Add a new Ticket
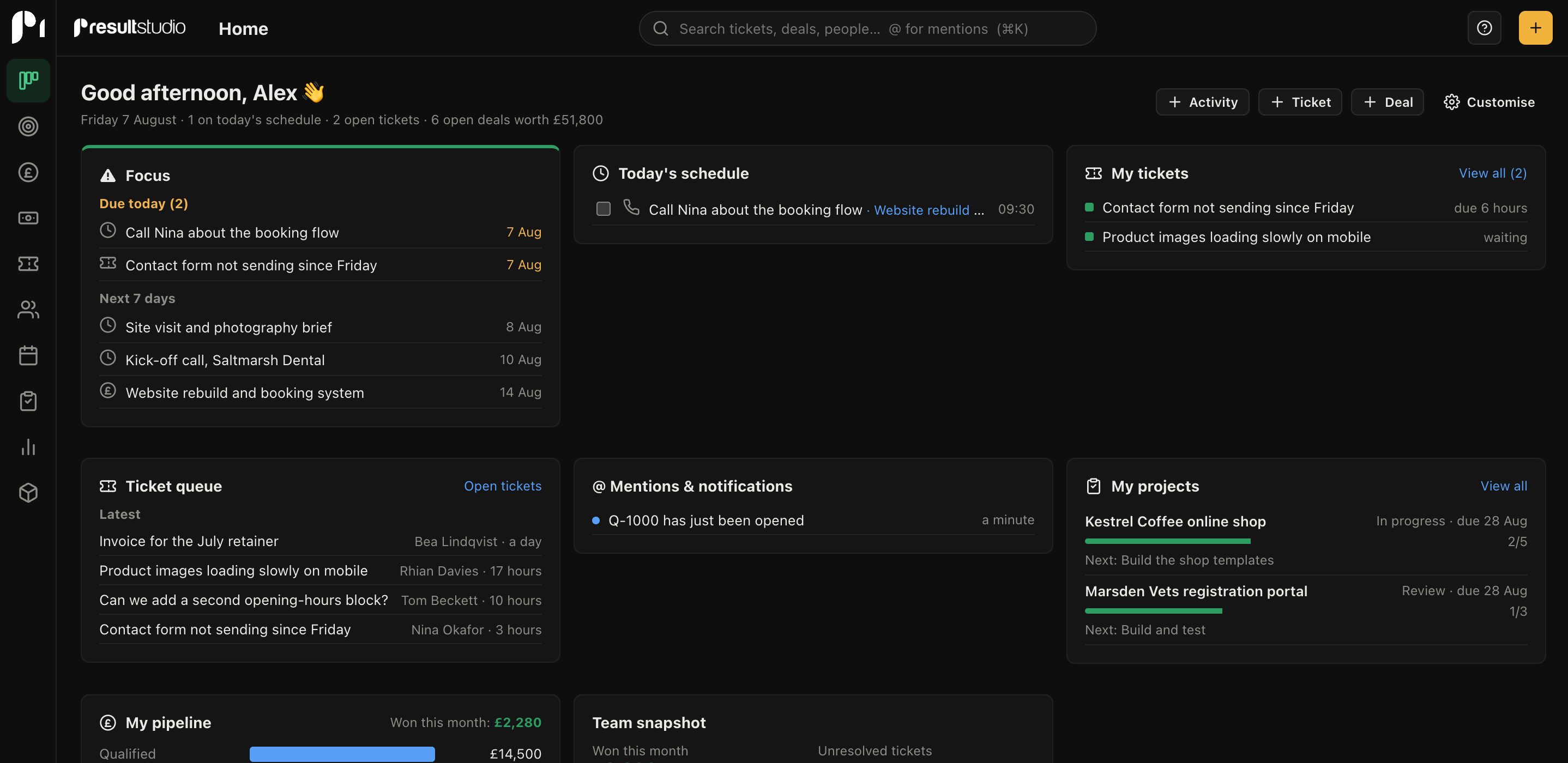The width and height of the screenshot is (1568, 763). click(1300, 102)
